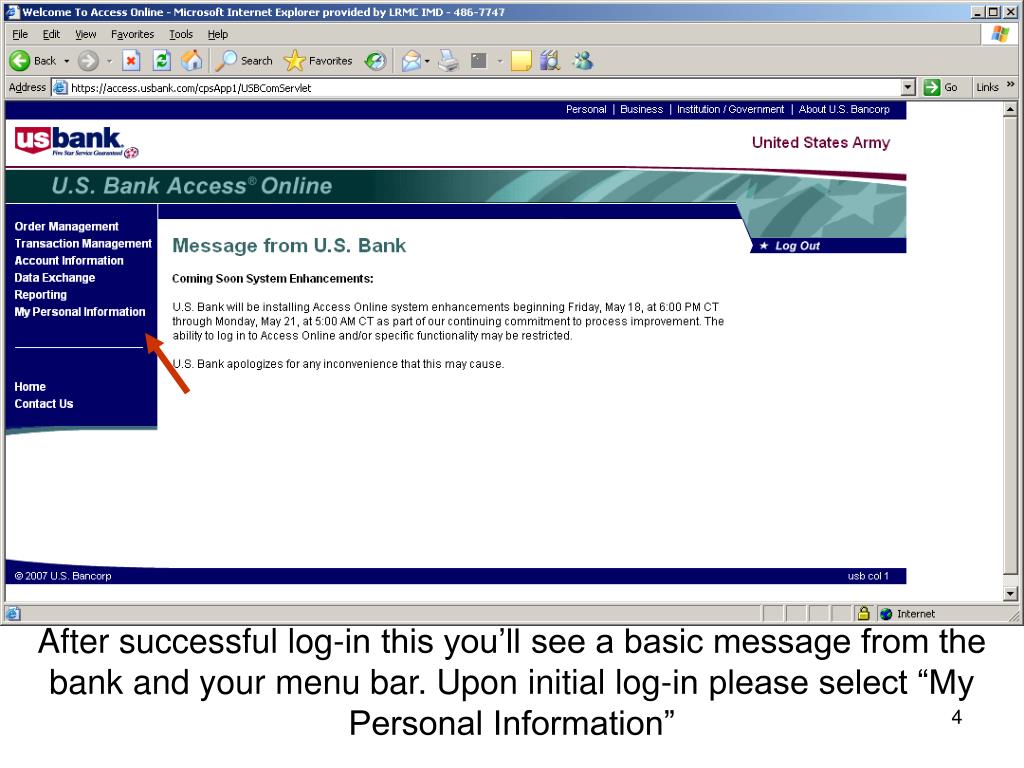Open the Favorites menu
The width and height of the screenshot is (1024, 768).
[x=133, y=34]
